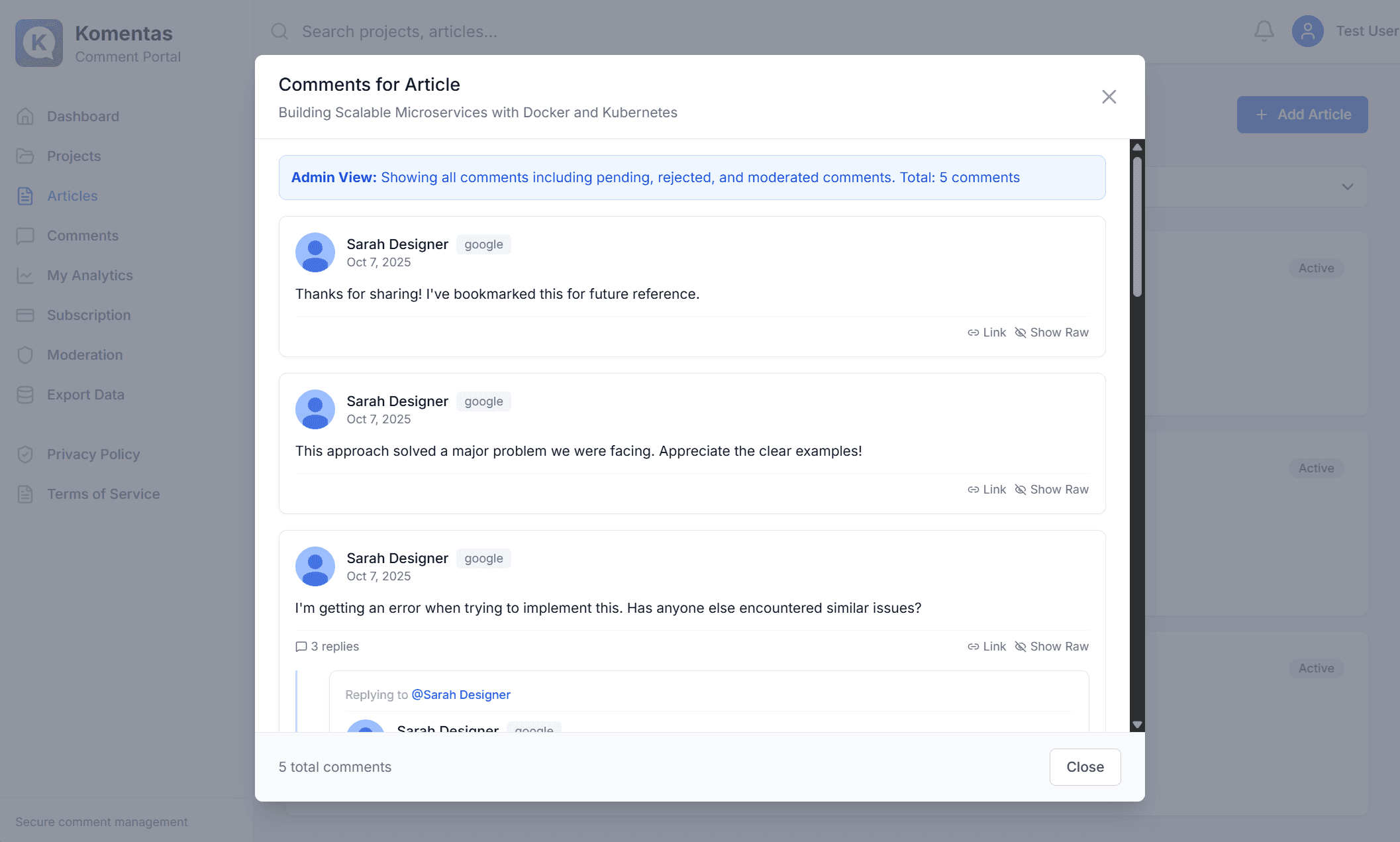1400x842 pixels.
Task: Click the notification bell icon
Action: pos(1264,31)
